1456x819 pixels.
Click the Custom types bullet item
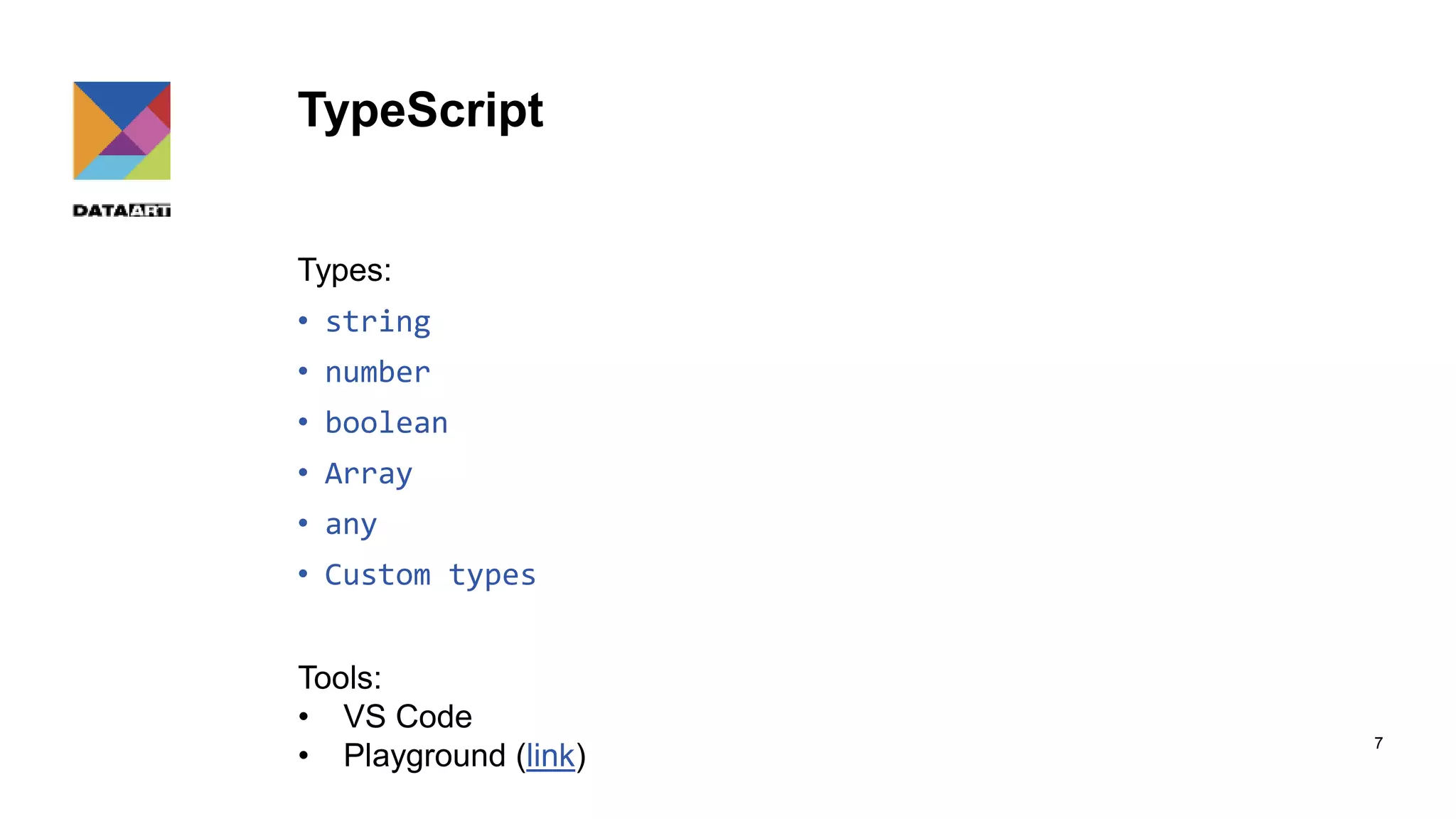[430, 575]
